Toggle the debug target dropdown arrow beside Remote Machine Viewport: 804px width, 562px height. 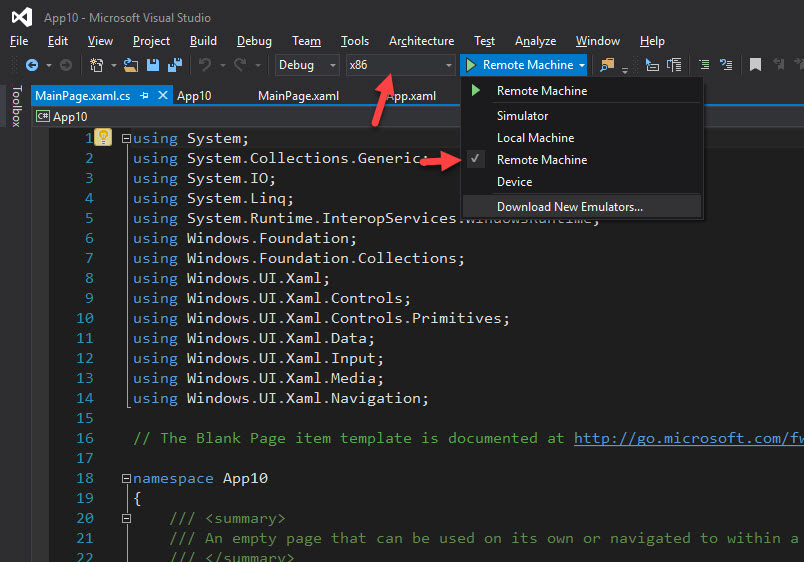coord(582,66)
